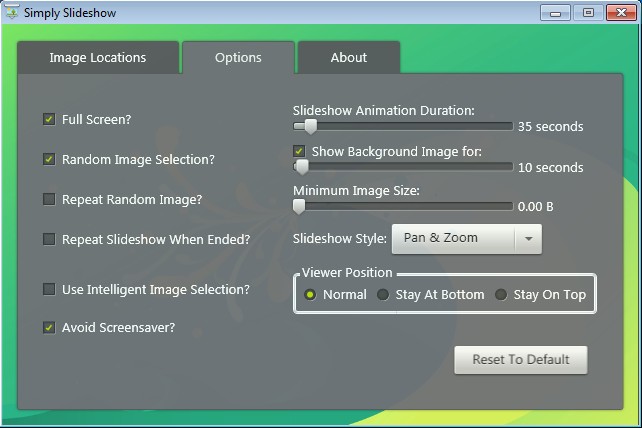
Task: Select the Options tab
Action: (x=238, y=57)
